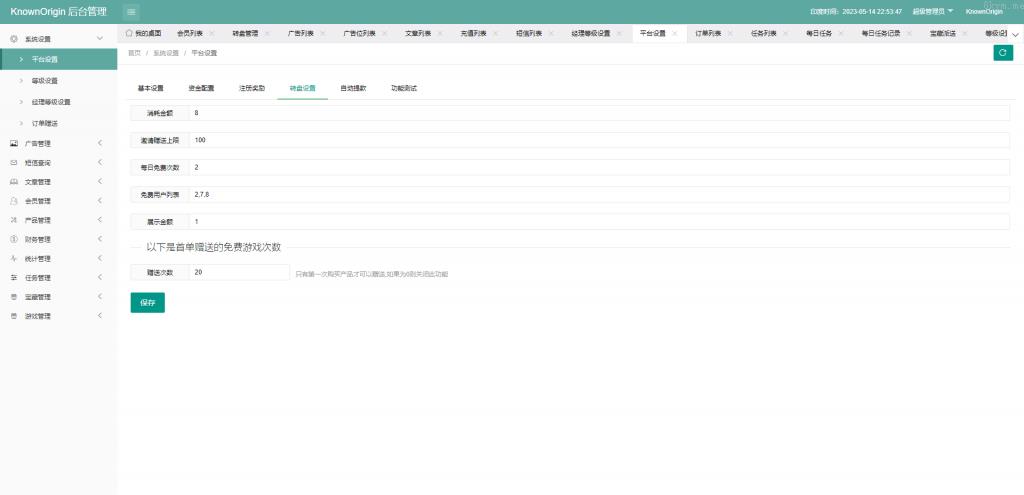Click the 赠送次数 input field
Screen dimensions: 1024x495
click(239, 272)
